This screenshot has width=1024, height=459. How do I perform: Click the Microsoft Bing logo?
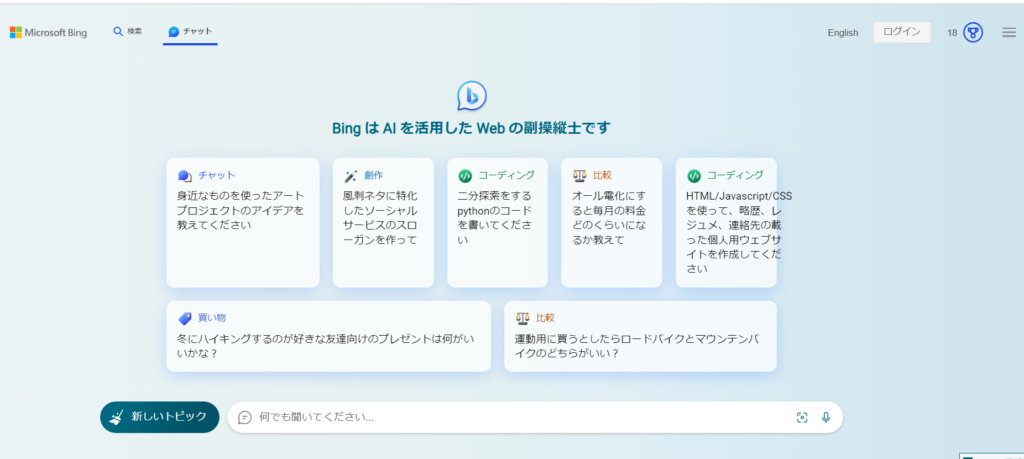pos(48,33)
